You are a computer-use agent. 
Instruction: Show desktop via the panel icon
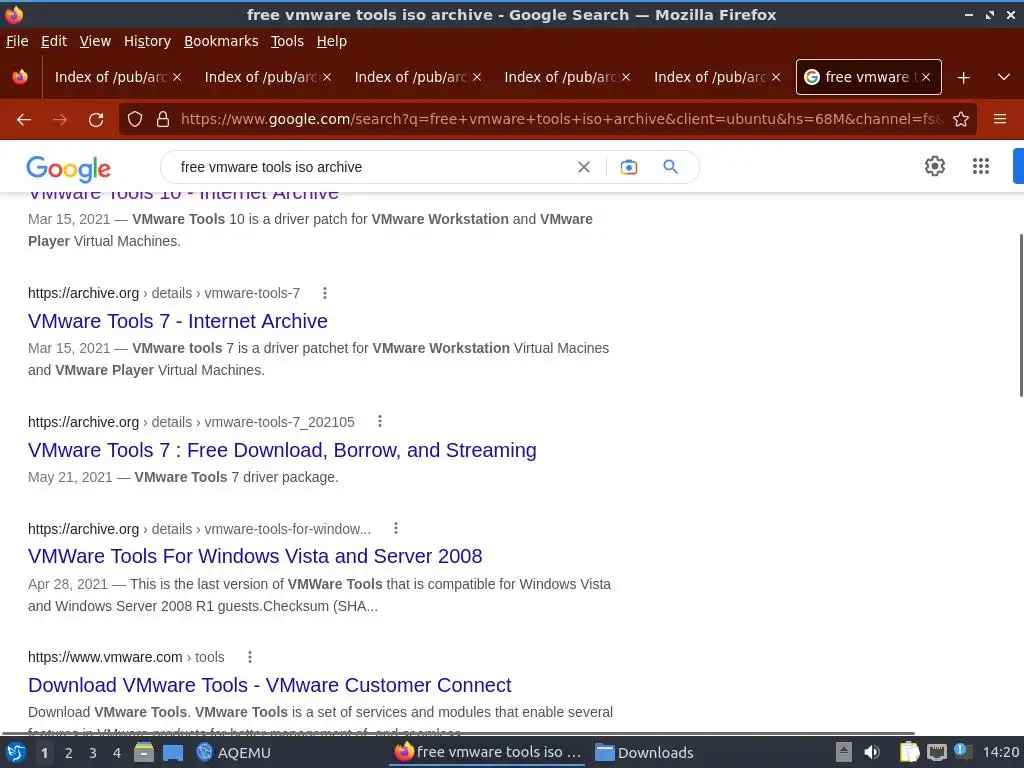tap(173, 753)
